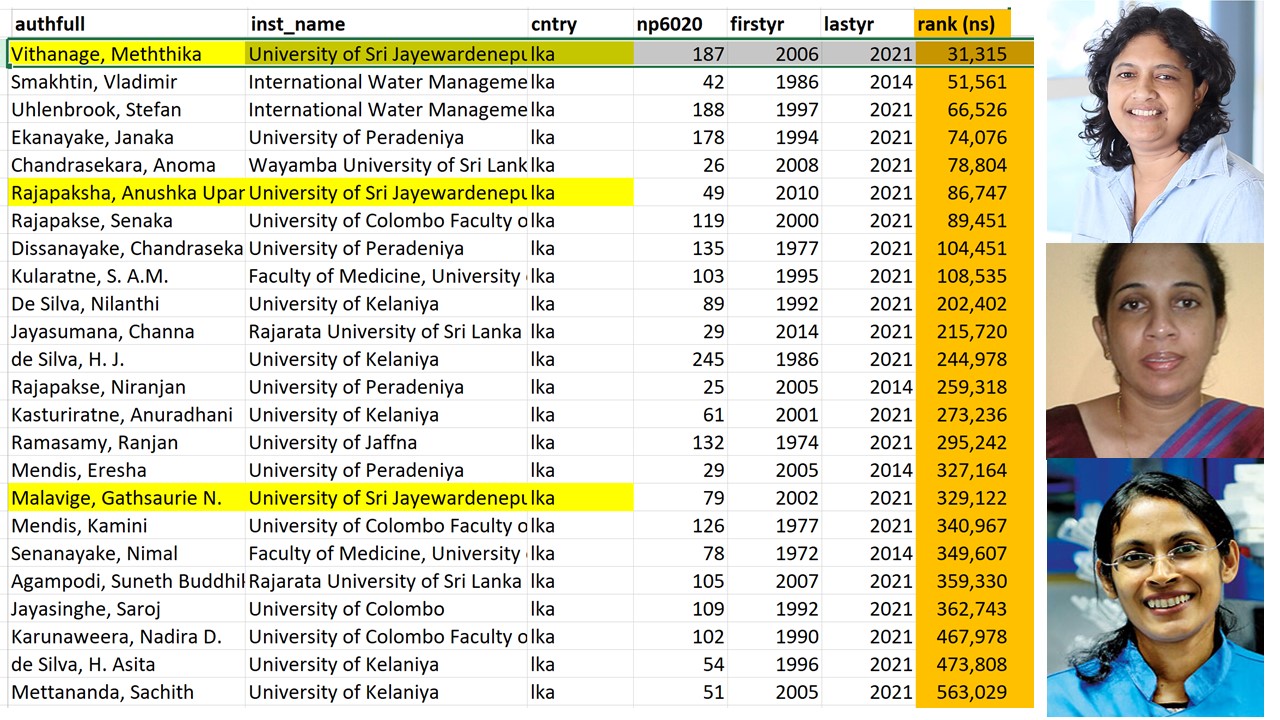Click the cell 'Senanayake, Nimal'
Viewport: 1280px width, 720px height.
(127, 553)
